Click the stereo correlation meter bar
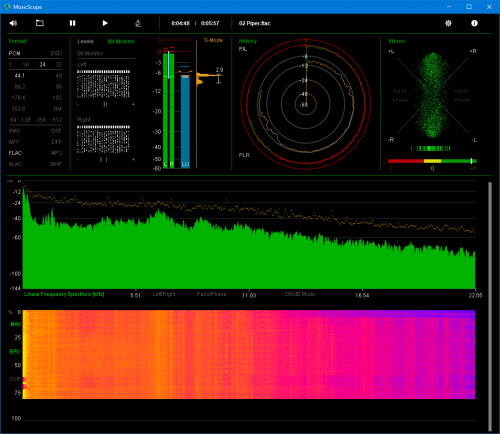The image size is (500, 434). [x=432, y=161]
